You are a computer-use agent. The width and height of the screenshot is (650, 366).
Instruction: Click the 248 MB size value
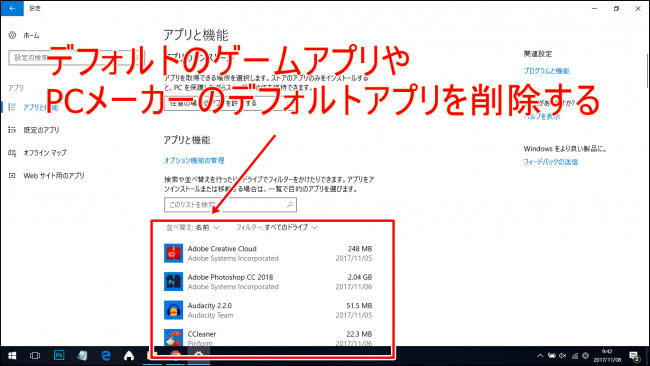click(359, 249)
